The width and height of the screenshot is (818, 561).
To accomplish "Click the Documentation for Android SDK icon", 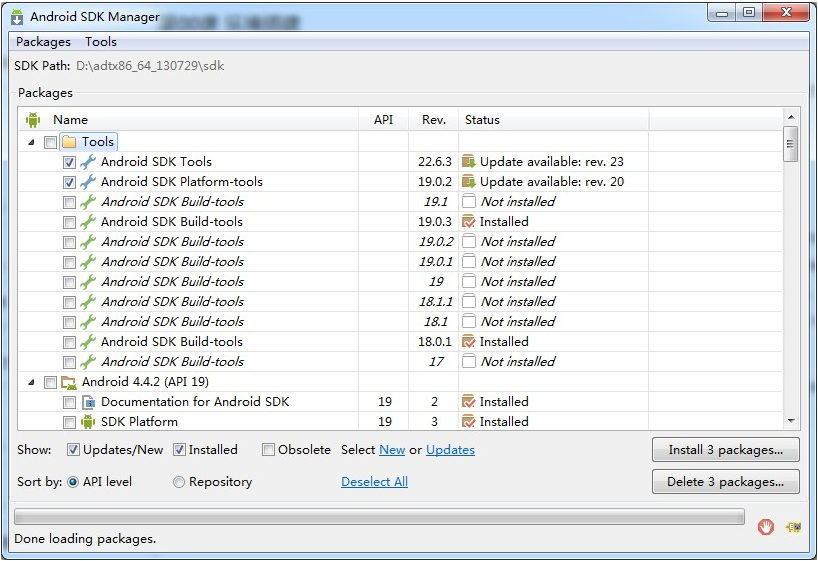I will (88, 402).
